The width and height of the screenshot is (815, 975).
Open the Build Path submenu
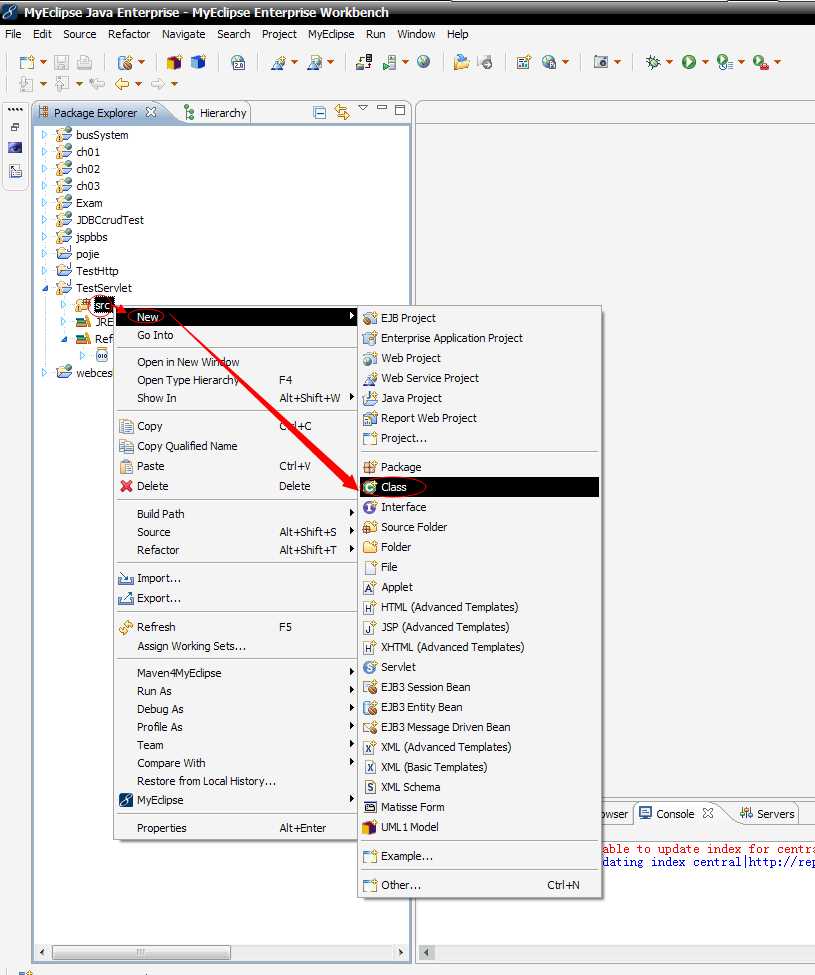pyautogui.click(x=236, y=514)
